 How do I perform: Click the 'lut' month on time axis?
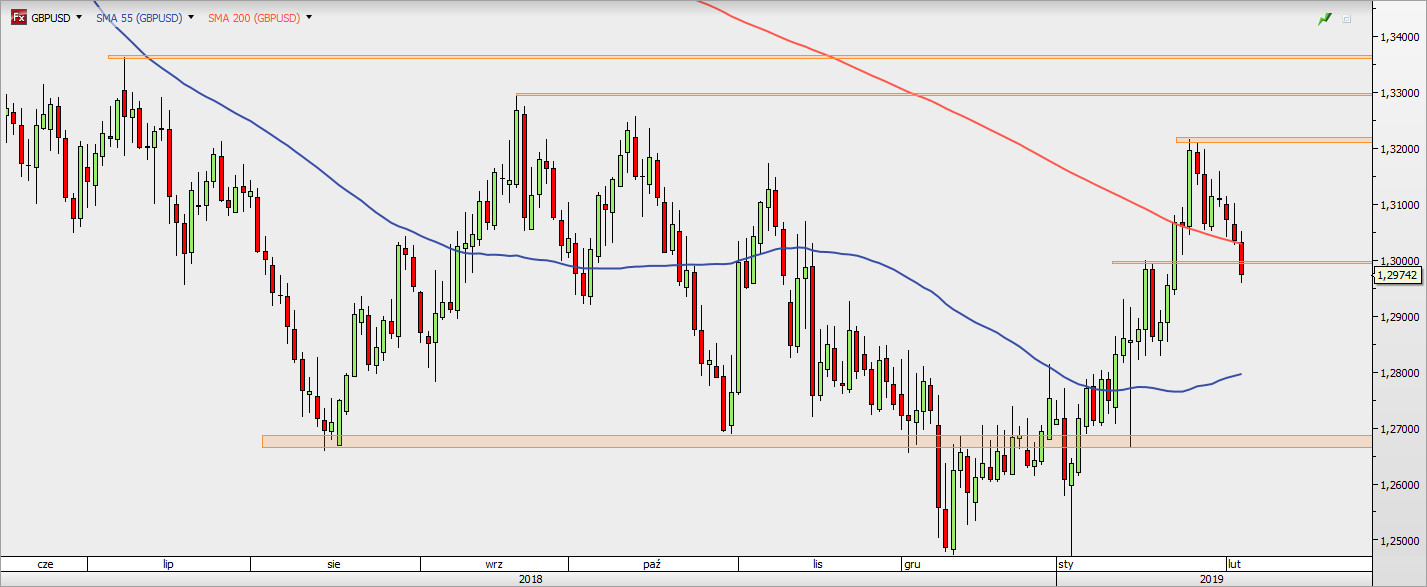[1234, 564]
